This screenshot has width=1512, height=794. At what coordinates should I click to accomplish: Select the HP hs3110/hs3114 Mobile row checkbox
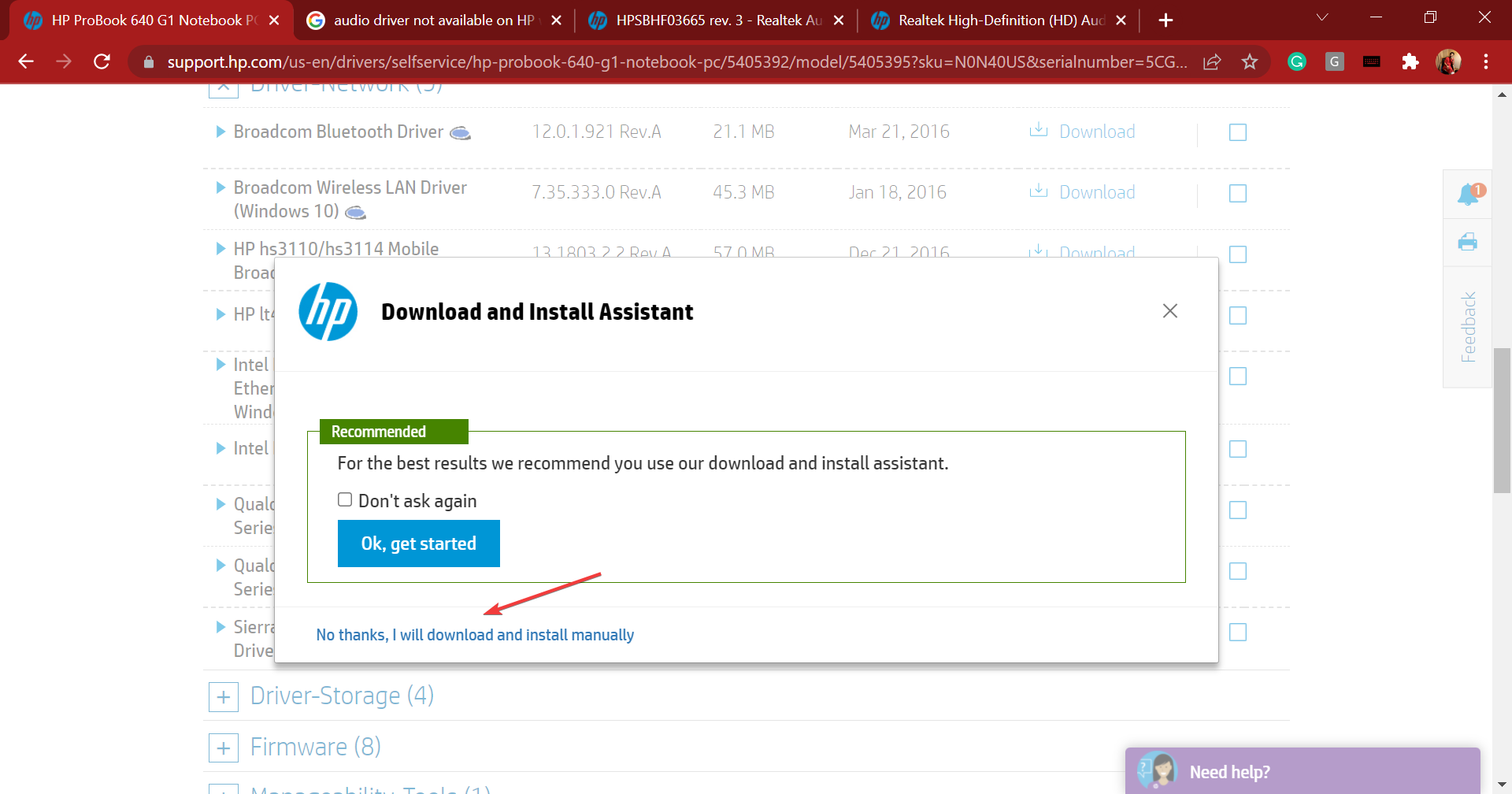point(1238,254)
